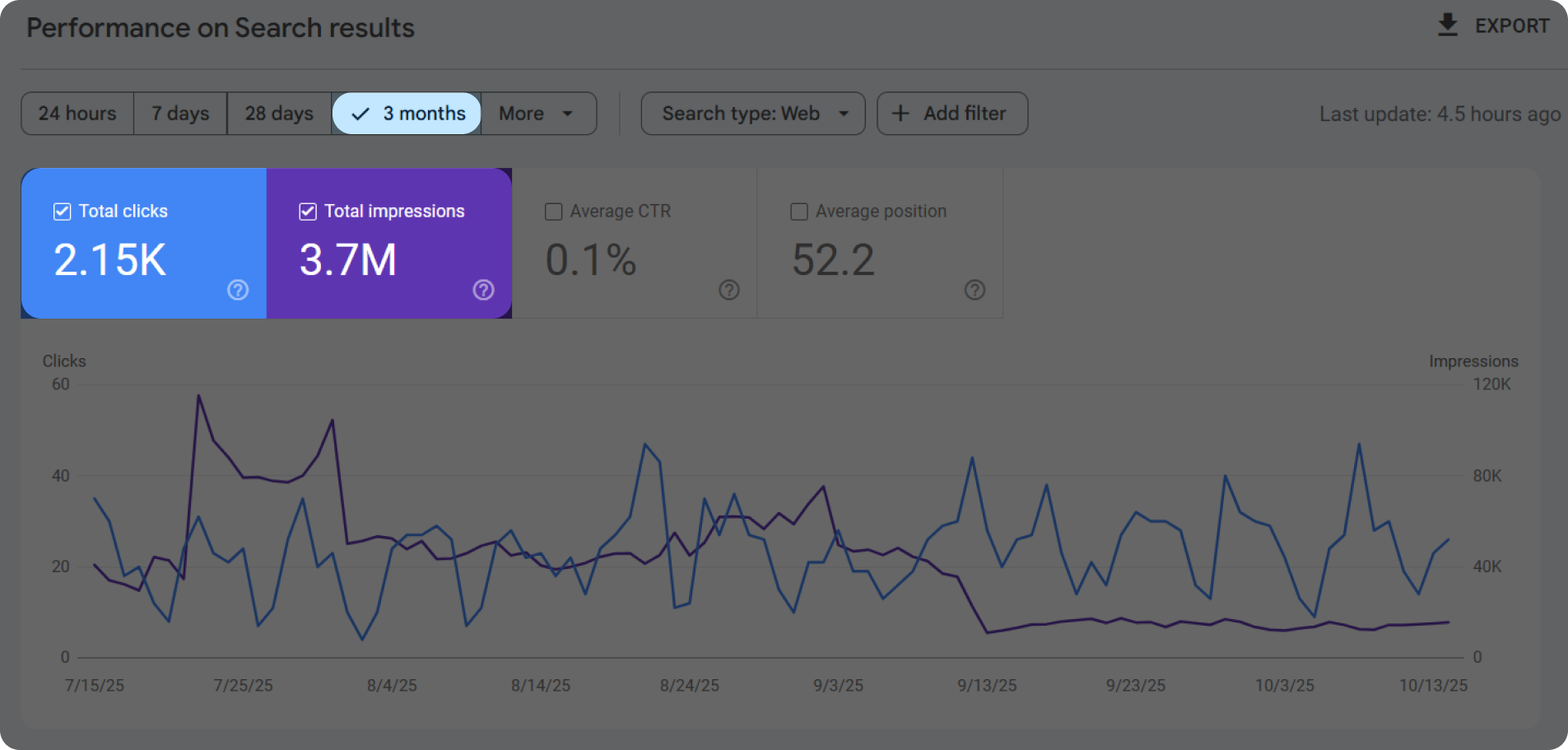1568x750 pixels.
Task: Enable the Average CTR checkbox
Action: coord(552,211)
